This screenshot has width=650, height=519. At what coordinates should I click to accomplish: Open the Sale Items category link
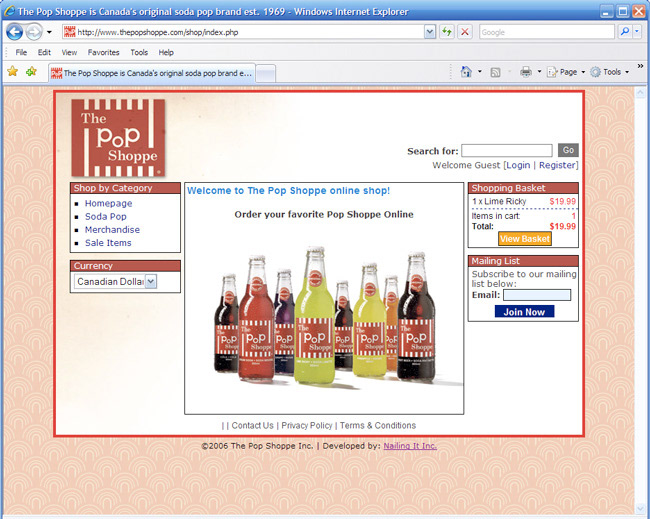(x=108, y=243)
